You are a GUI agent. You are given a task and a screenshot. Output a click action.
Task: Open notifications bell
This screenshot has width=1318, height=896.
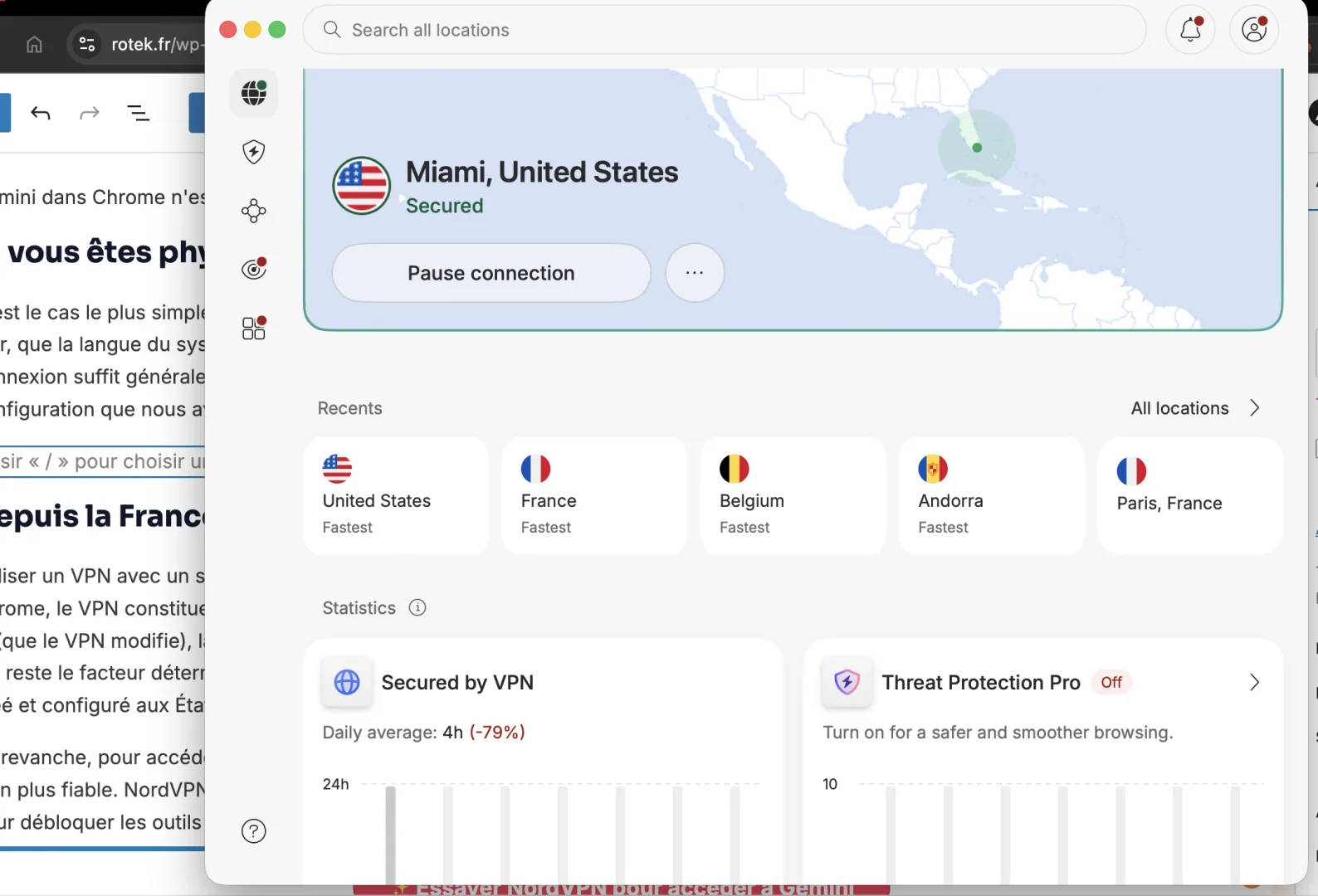point(1191,30)
